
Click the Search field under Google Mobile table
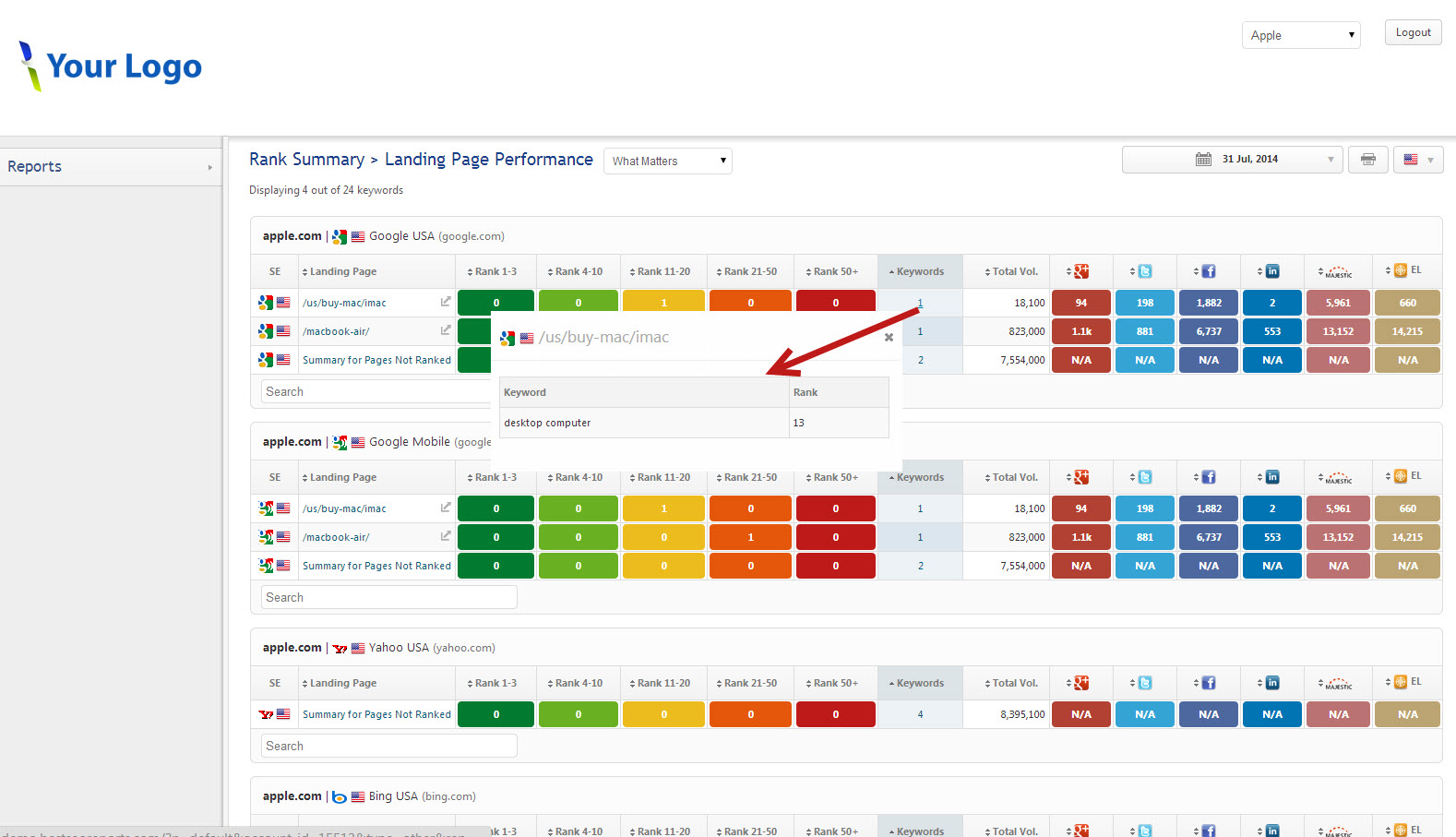click(388, 597)
